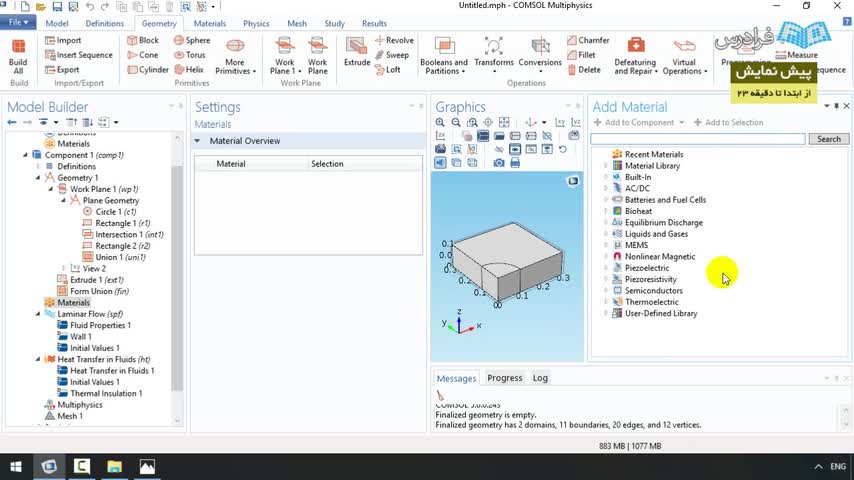Viewport: 854px width, 480px height.
Task: Switch to the Mesh ribbon tab
Action: pyautogui.click(x=297, y=23)
